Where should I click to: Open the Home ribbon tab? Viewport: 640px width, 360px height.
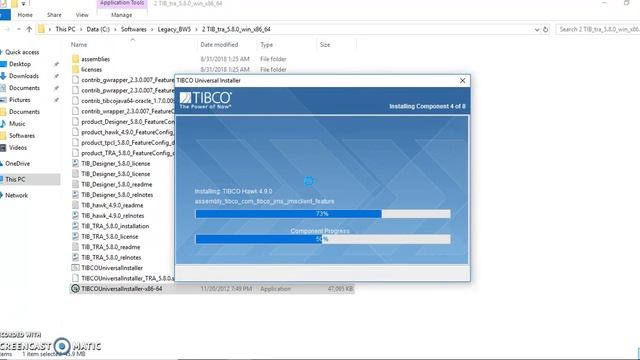pyautogui.click(x=25, y=15)
